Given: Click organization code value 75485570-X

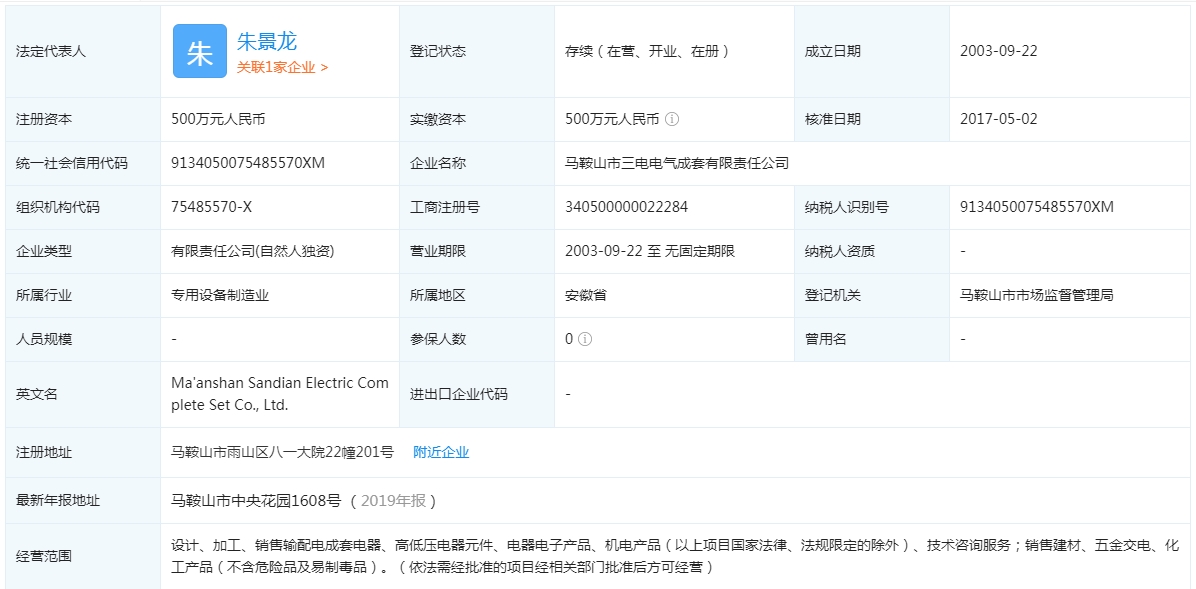Looking at the screenshot, I should 212,207.
